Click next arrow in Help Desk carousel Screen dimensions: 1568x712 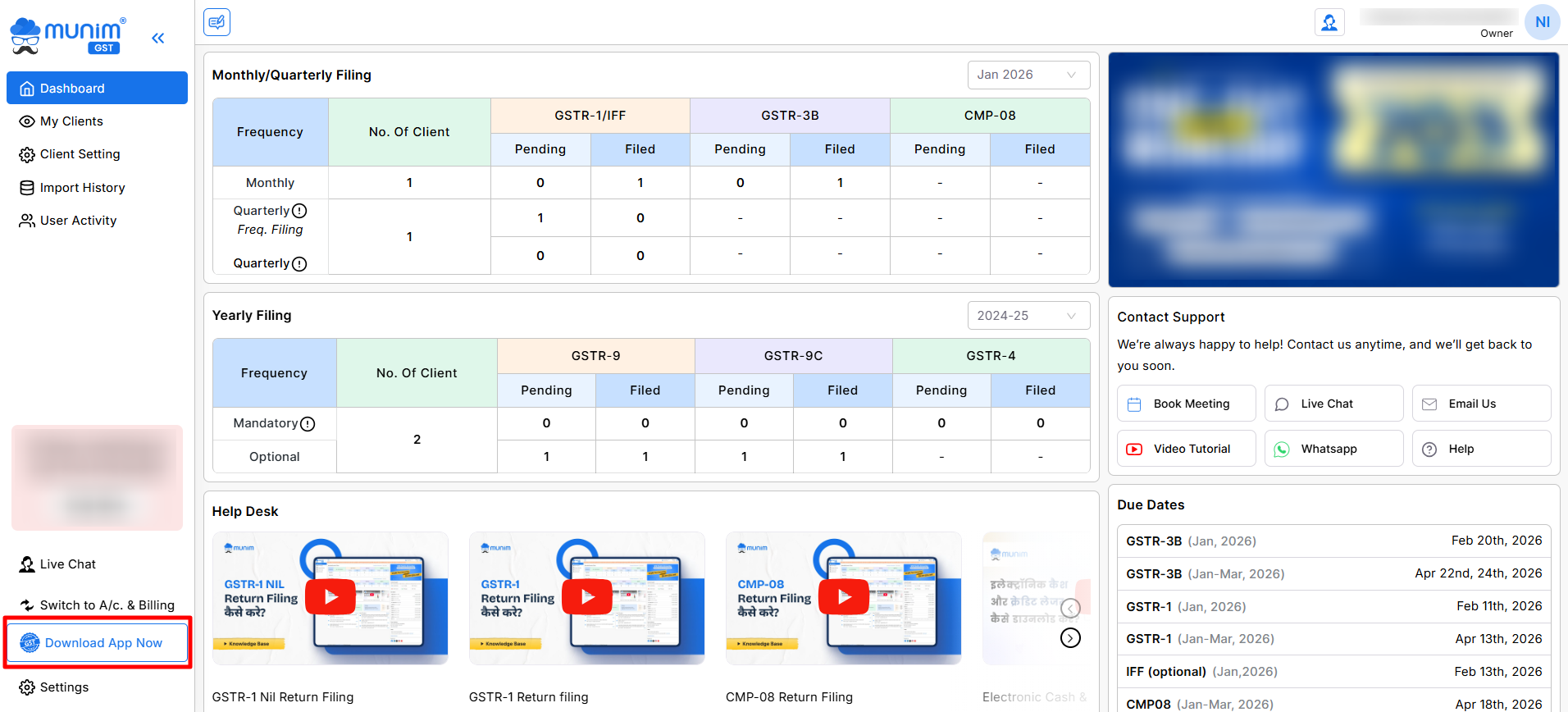(x=1070, y=638)
